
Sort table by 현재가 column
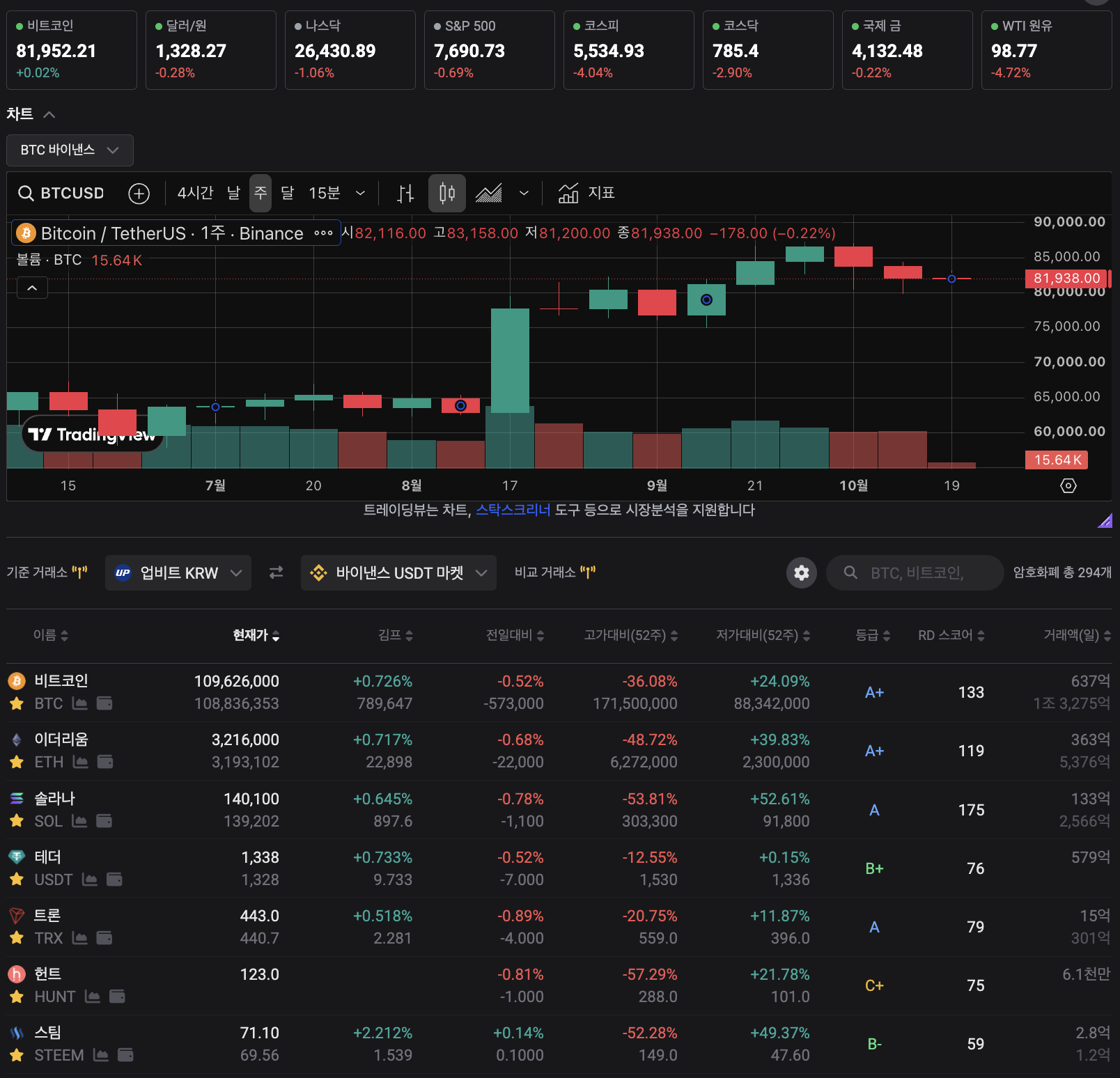tap(256, 635)
